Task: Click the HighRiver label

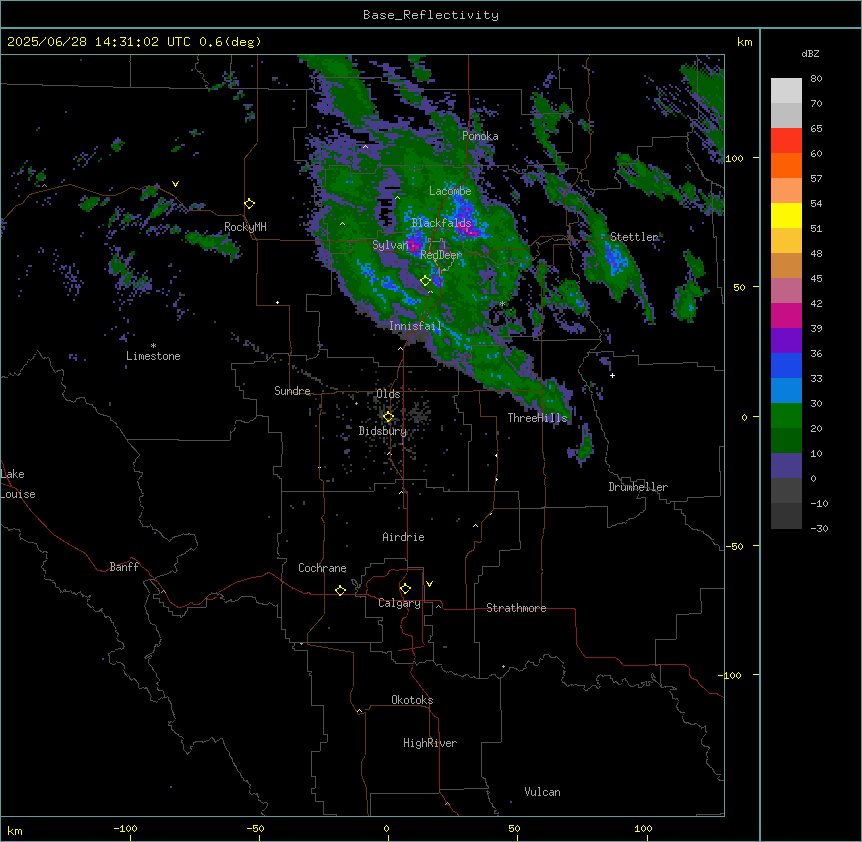Action: point(430,743)
